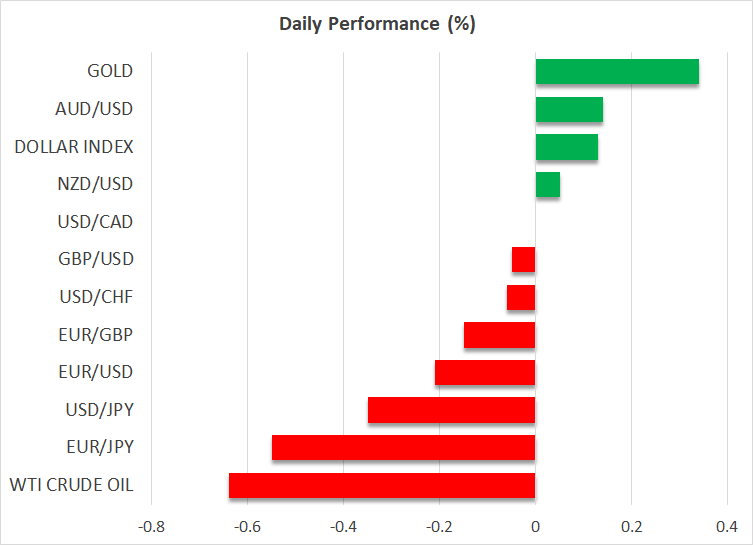
Task: Click the -0.8 axis value
Action: click(x=150, y=526)
